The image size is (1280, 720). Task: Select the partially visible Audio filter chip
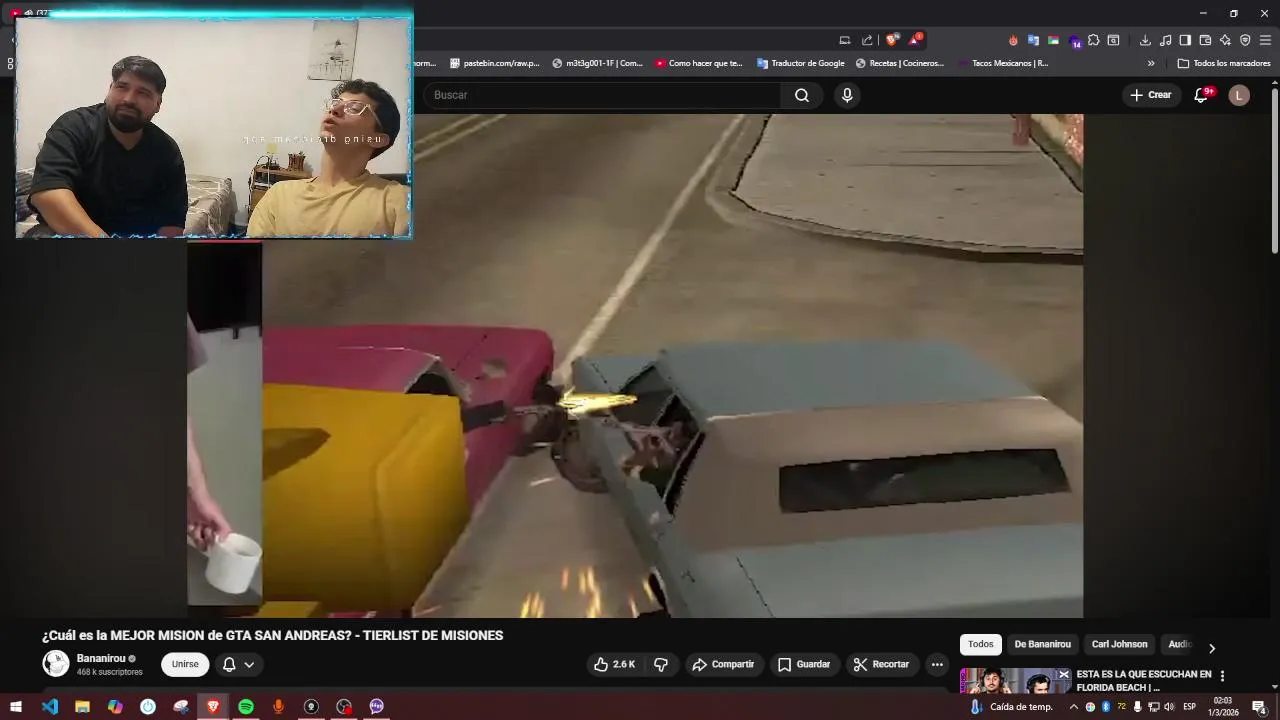(1180, 644)
